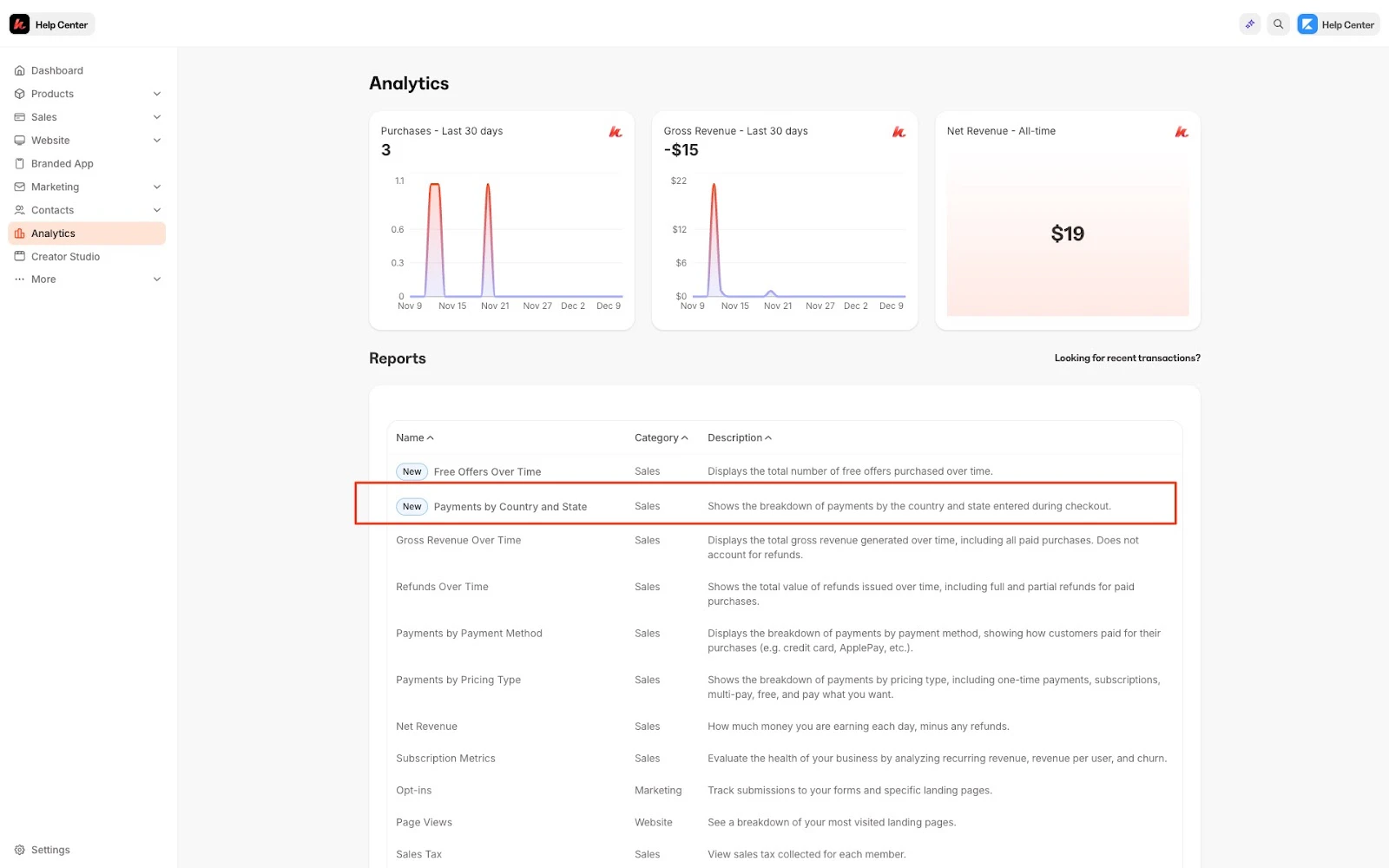The image size is (1389, 868).
Task: Click the Marketing envelope icon
Action: (x=19, y=187)
